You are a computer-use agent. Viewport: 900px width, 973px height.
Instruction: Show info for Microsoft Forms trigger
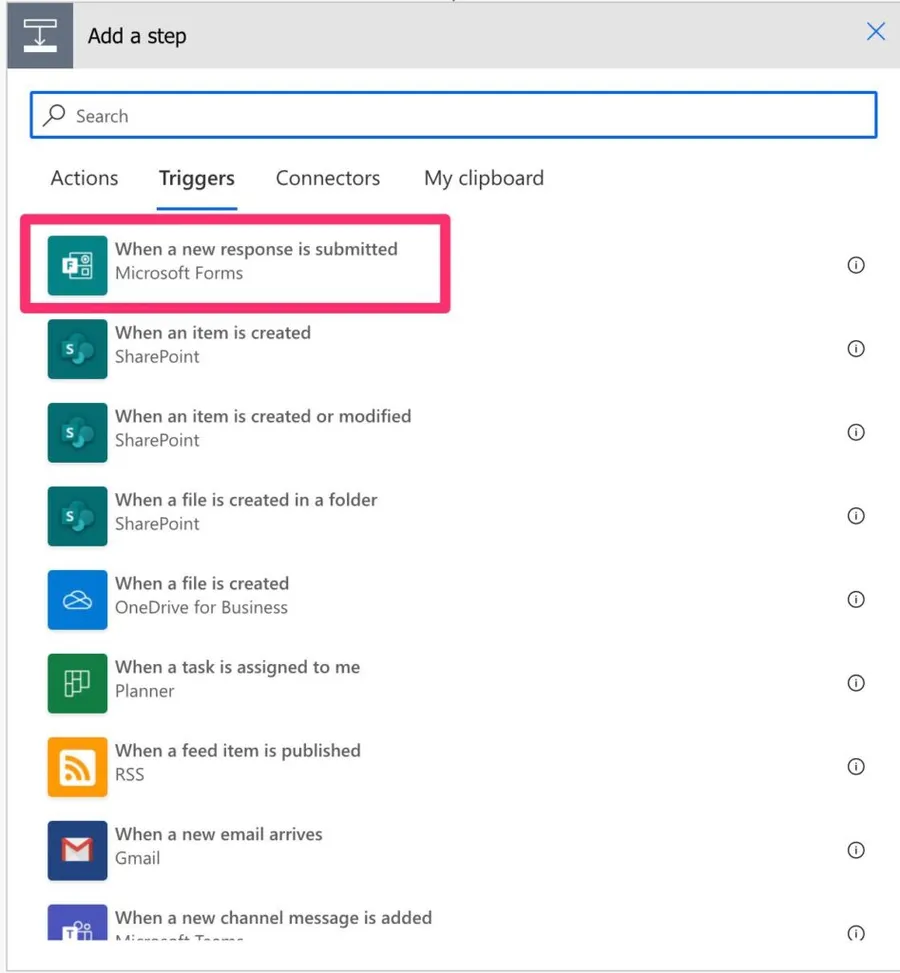pyautogui.click(x=855, y=265)
